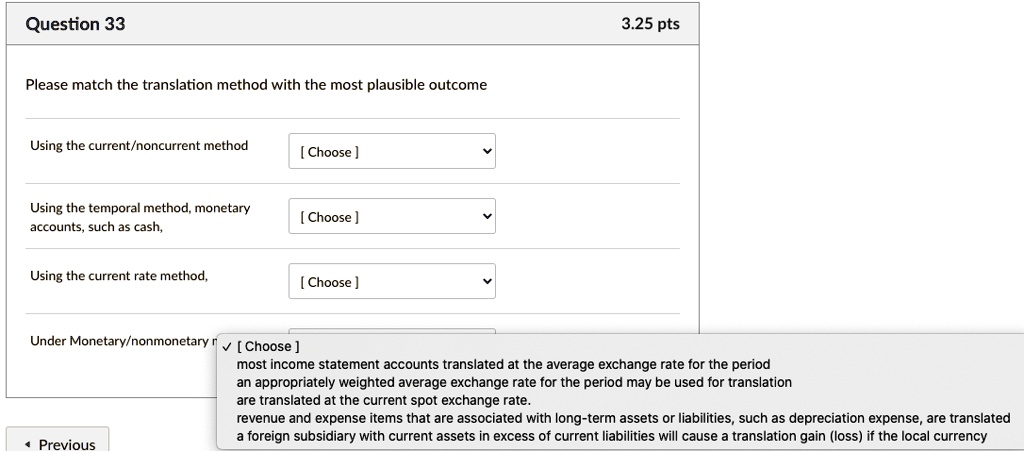
Task: Select 'most income statement accounts' option
Action: 503,364
